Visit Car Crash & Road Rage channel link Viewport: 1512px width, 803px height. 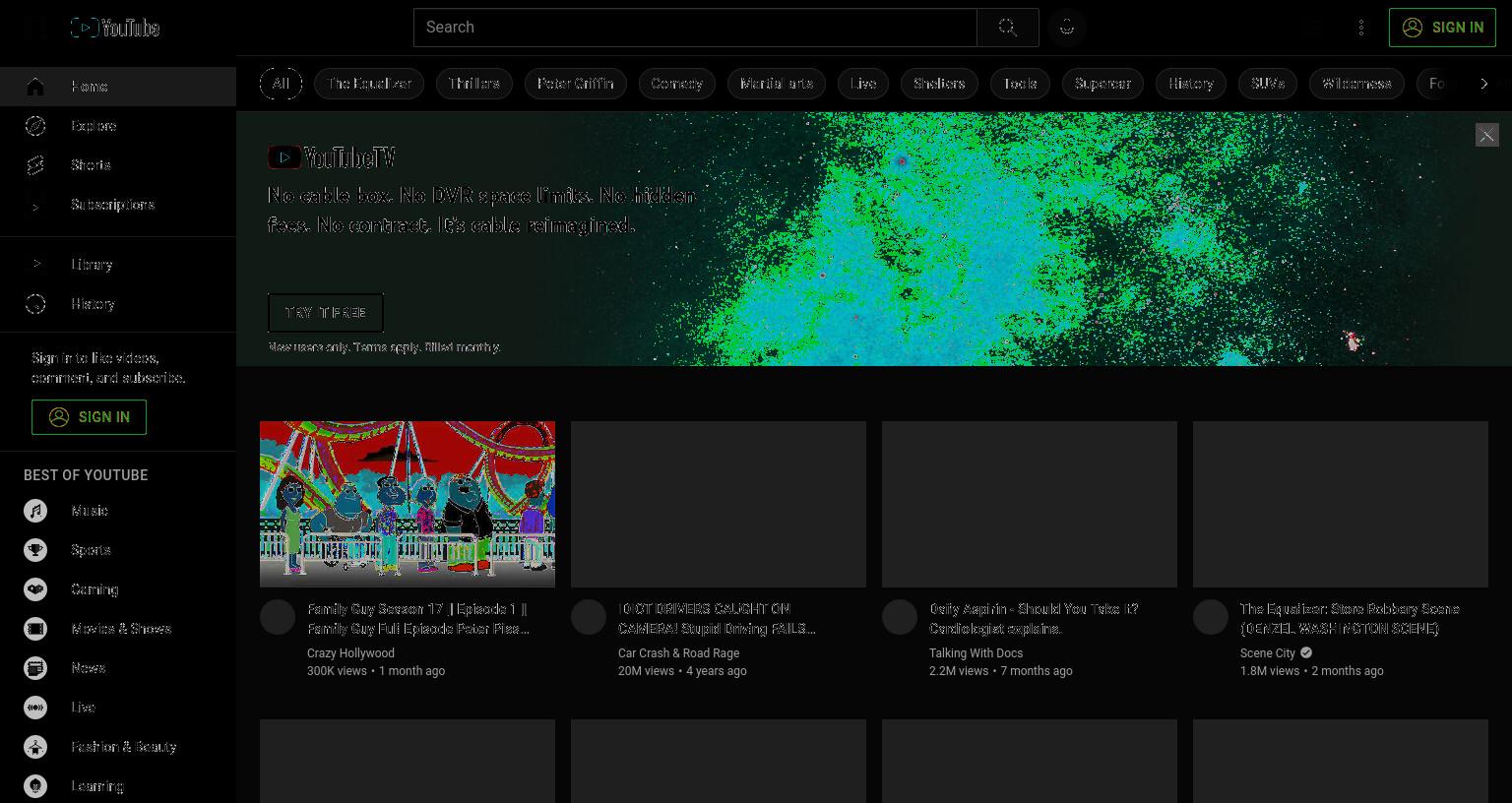tap(678, 653)
